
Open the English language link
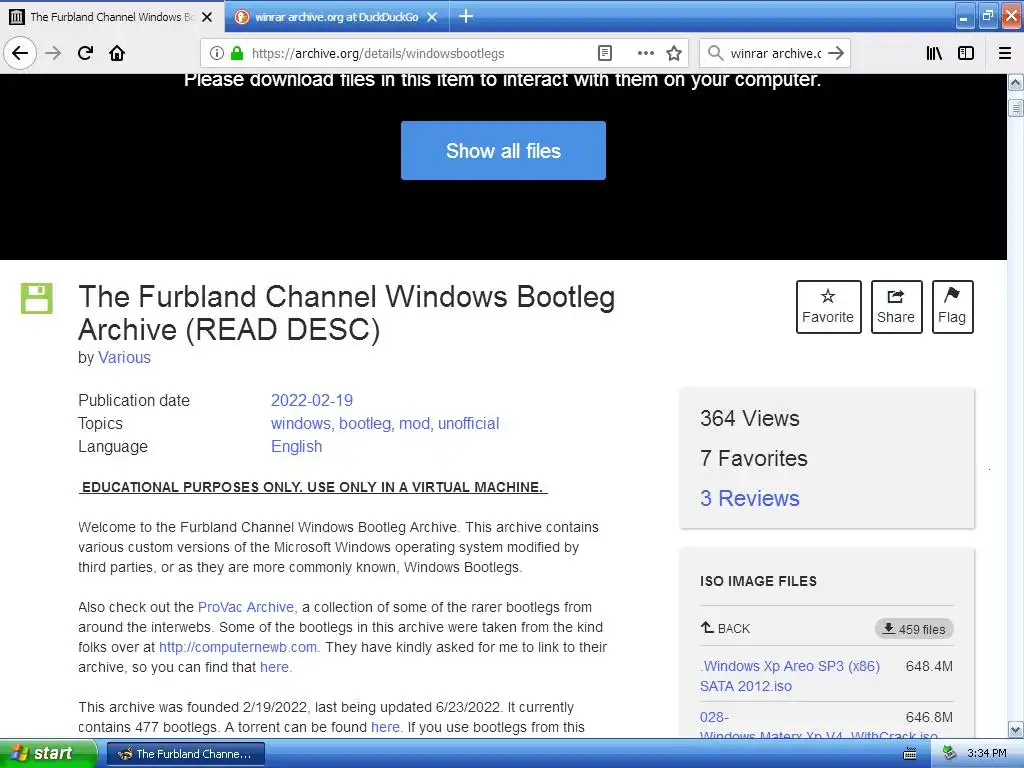tap(296, 447)
